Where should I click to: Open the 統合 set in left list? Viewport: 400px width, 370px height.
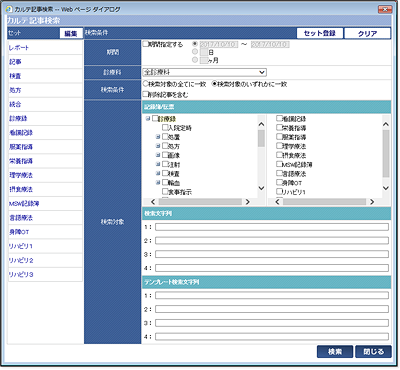pyautogui.click(x=45, y=104)
